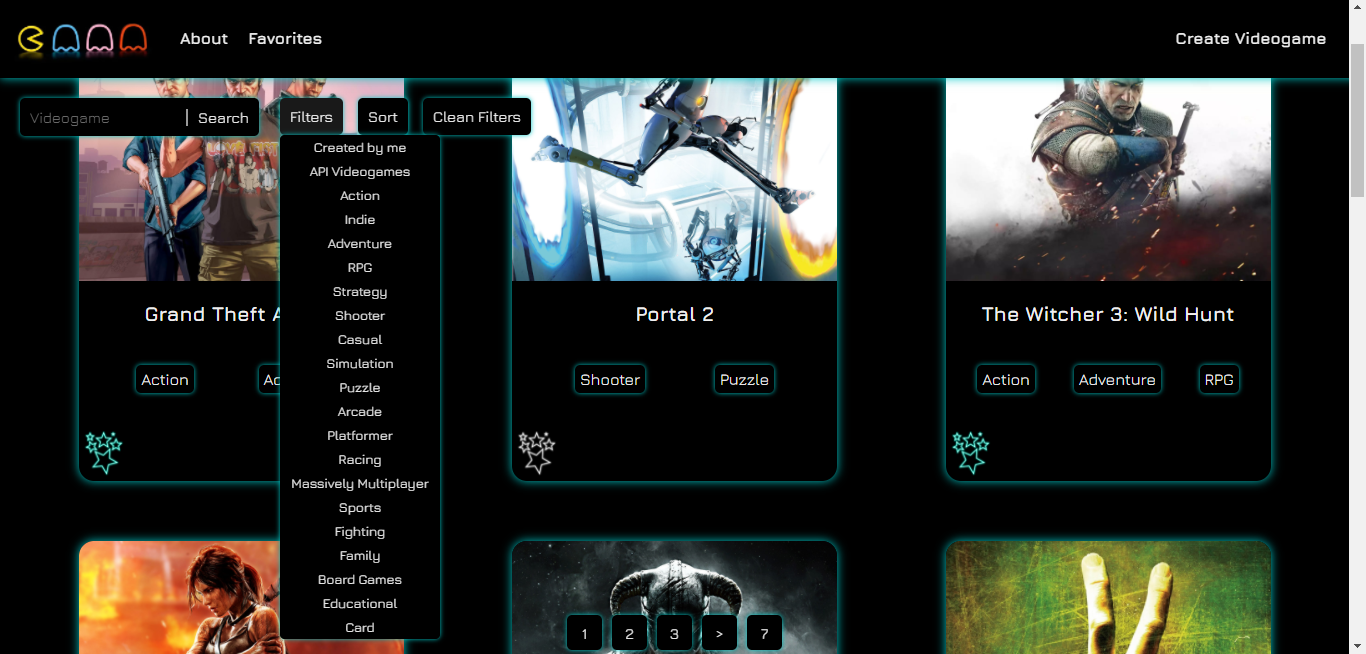Go to Favorites page
The image size is (1366, 654).
[x=285, y=39]
